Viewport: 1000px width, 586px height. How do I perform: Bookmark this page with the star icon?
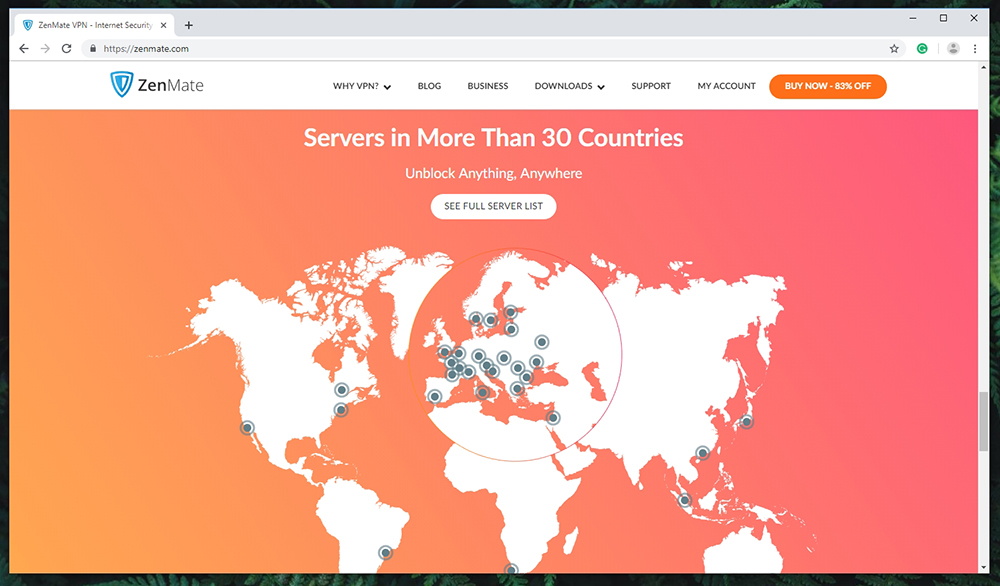click(x=894, y=48)
